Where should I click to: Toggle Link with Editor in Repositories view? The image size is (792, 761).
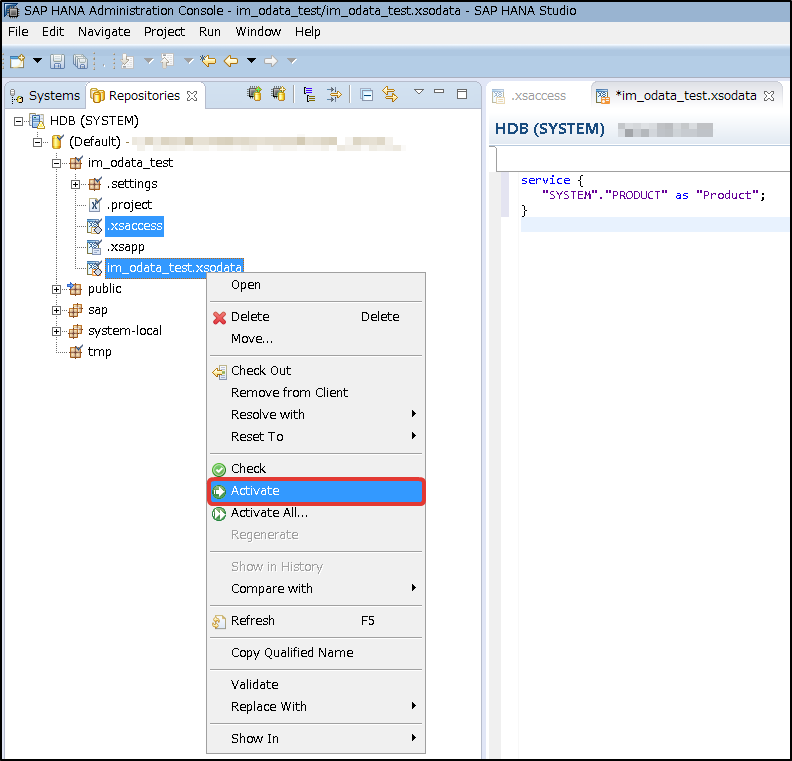click(x=390, y=94)
